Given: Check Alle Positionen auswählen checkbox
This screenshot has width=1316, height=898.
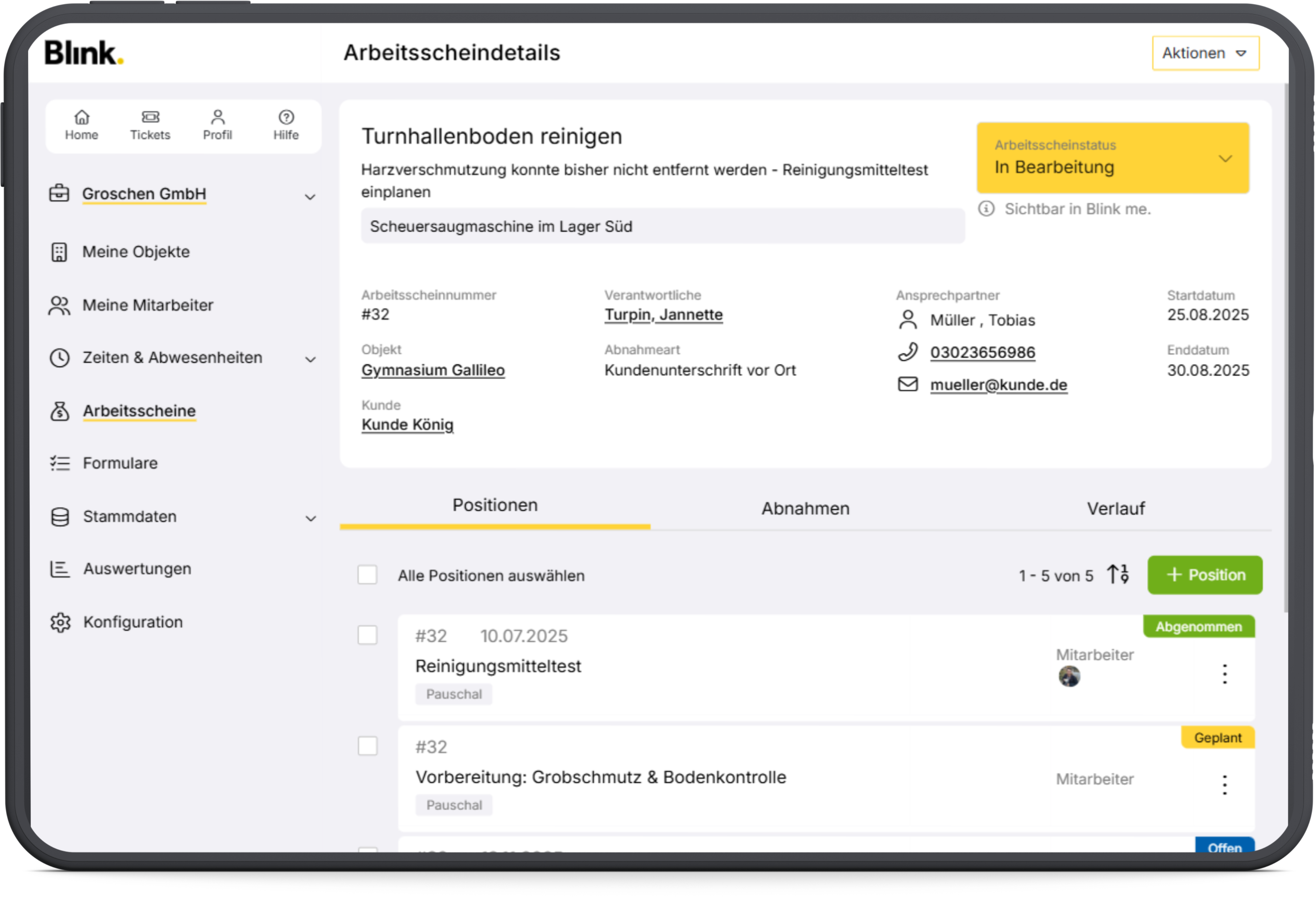Looking at the screenshot, I should [x=368, y=575].
